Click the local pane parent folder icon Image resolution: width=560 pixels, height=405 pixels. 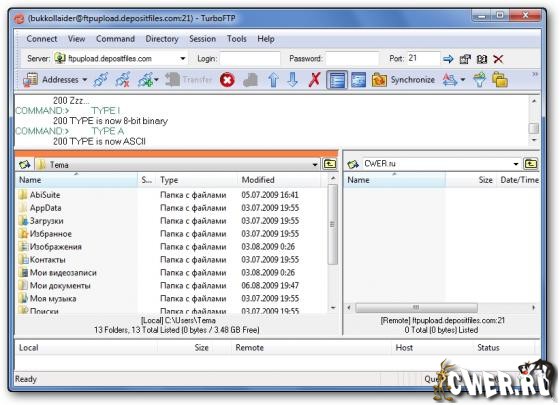point(329,164)
